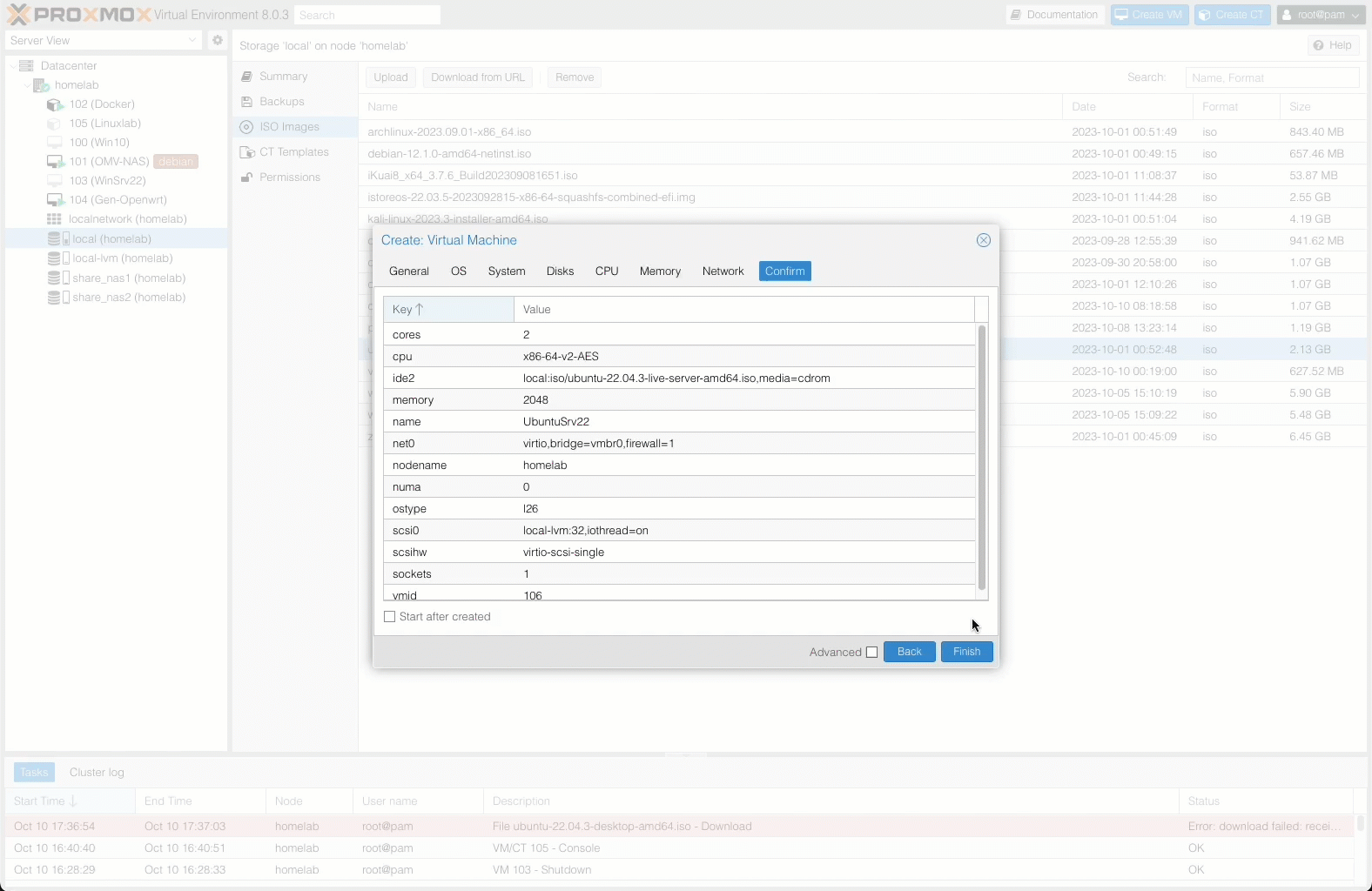
Task: Click the VM 103 - Shutdown task
Action: coord(679,870)
